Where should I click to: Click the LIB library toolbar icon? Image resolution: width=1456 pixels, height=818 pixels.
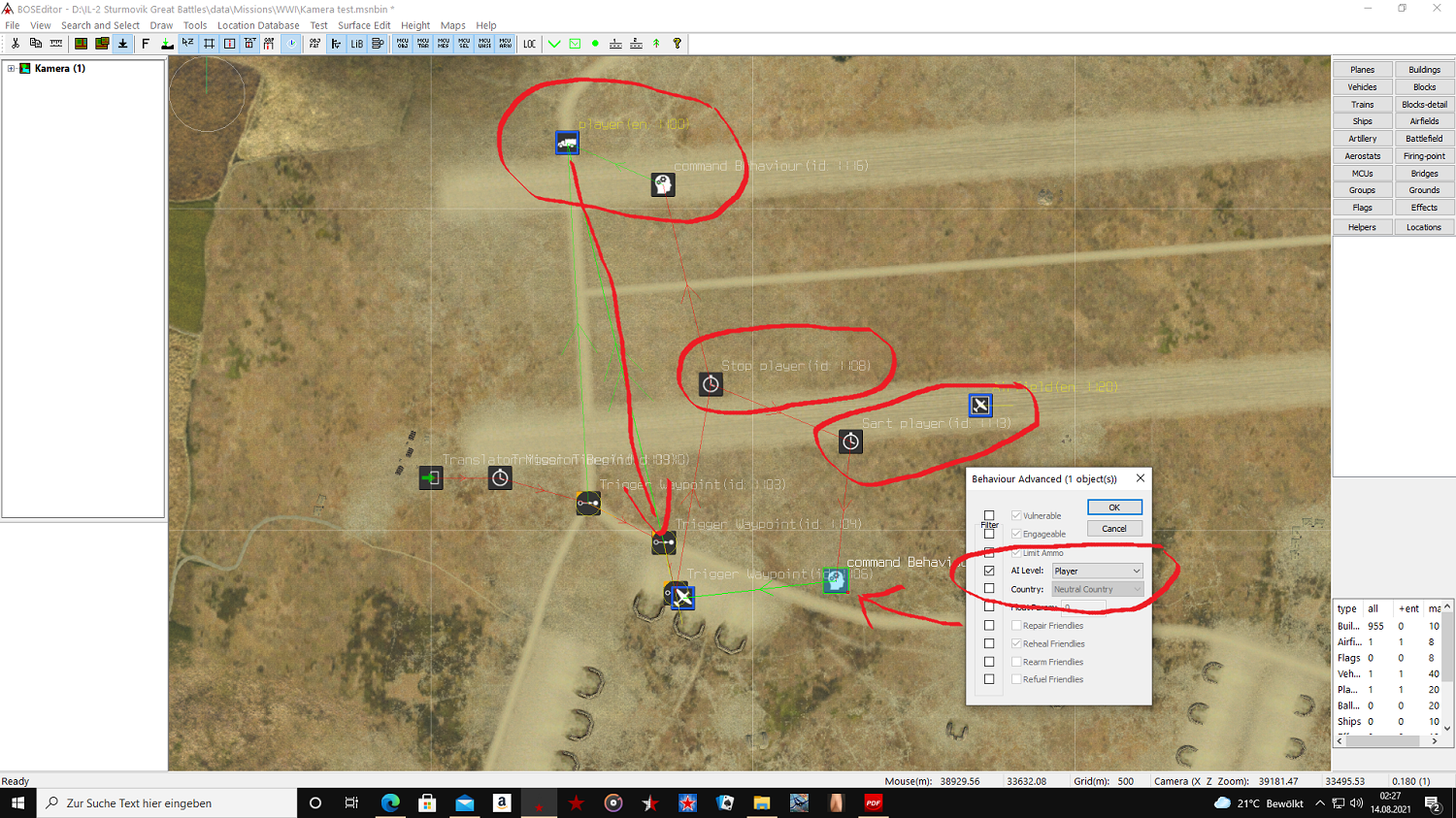[356, 44]
